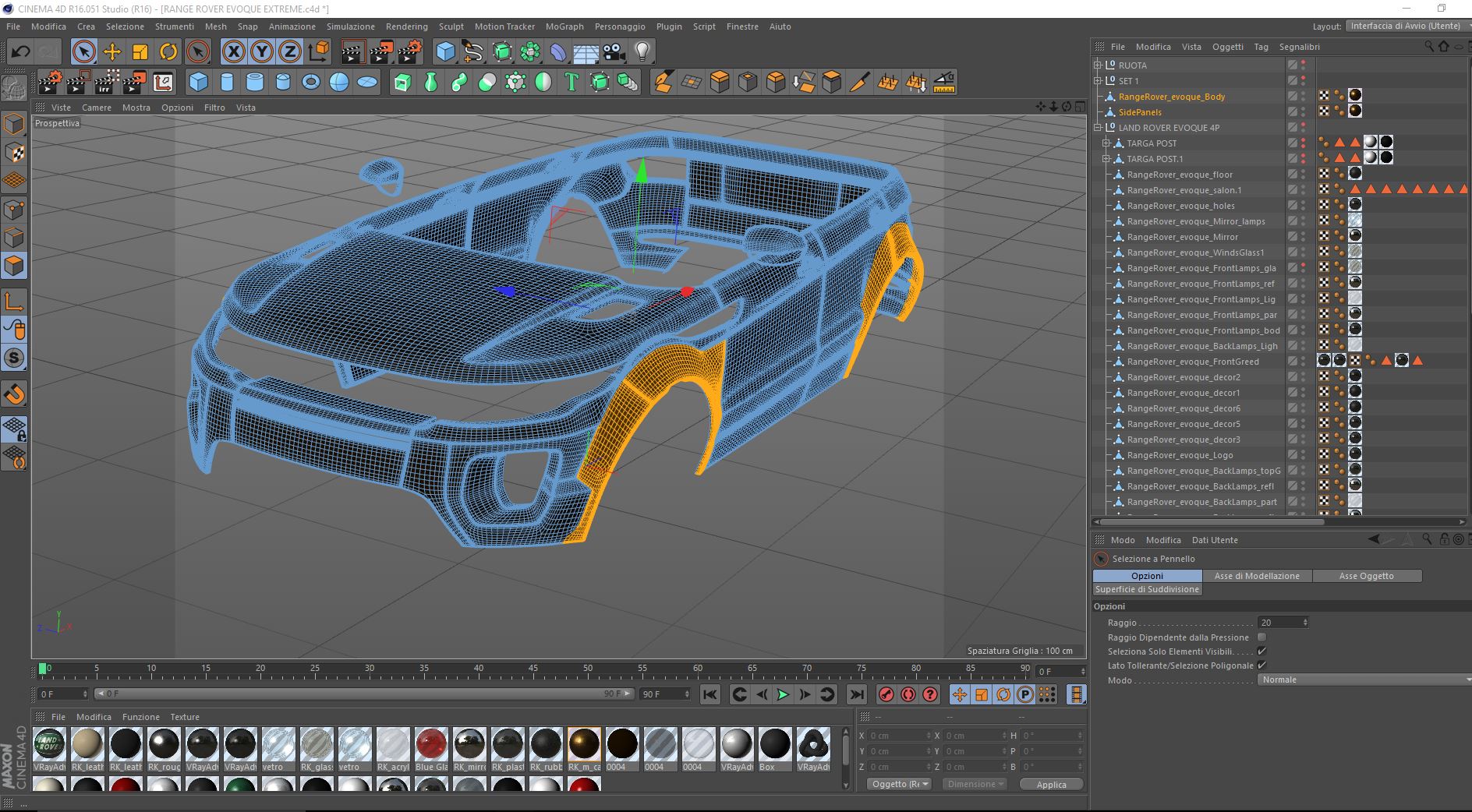
Task: Open the Rendering menu
Action: click(407, 26)
